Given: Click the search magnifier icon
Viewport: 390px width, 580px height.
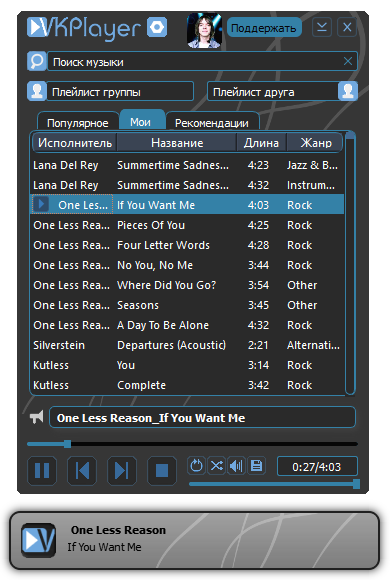Looking at the screenshot, I should tap(37, 61).
